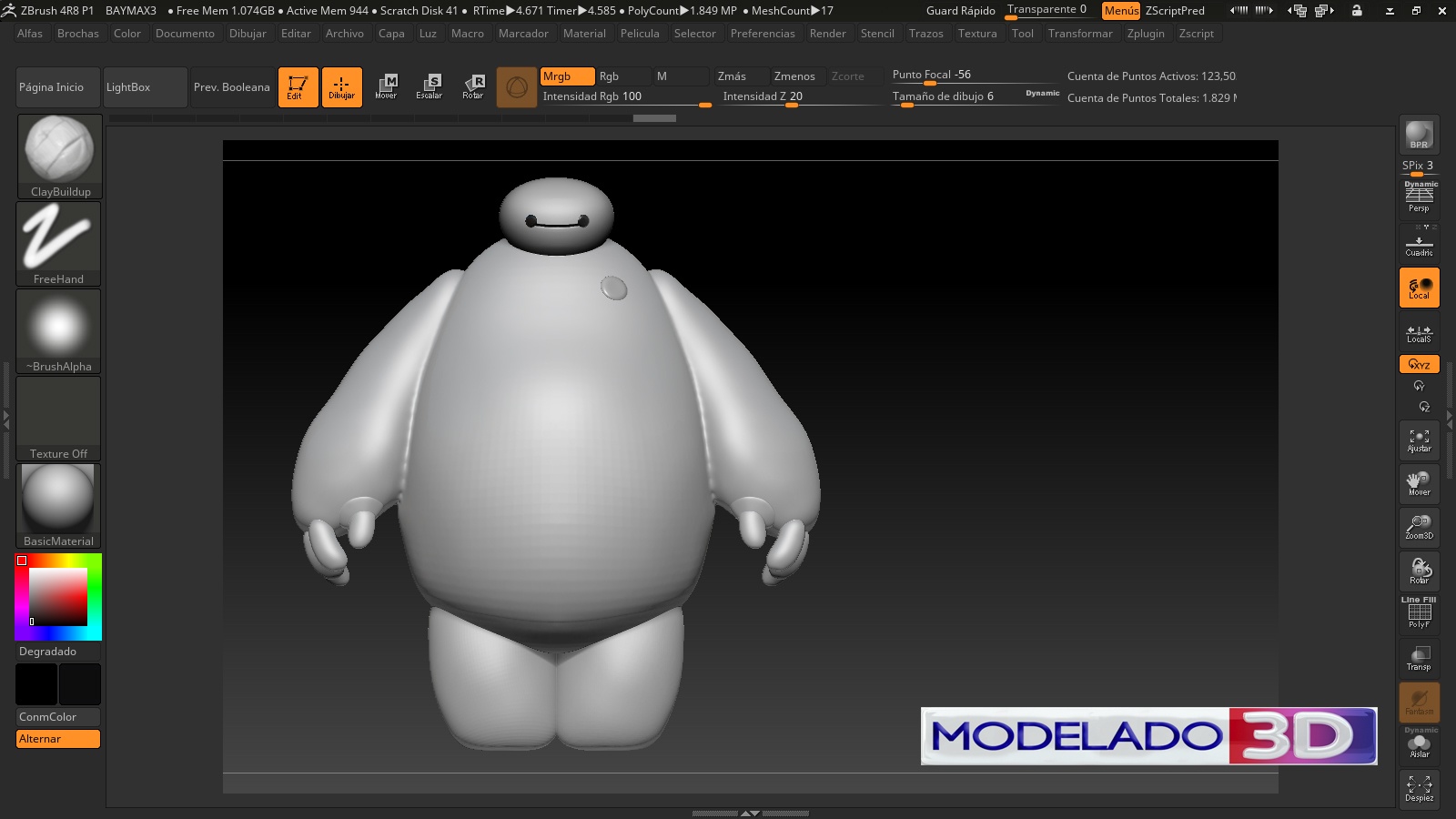1456x819 pixels.
Task: Toggle Local symmetry button
Action: [x=1419, y=288]
